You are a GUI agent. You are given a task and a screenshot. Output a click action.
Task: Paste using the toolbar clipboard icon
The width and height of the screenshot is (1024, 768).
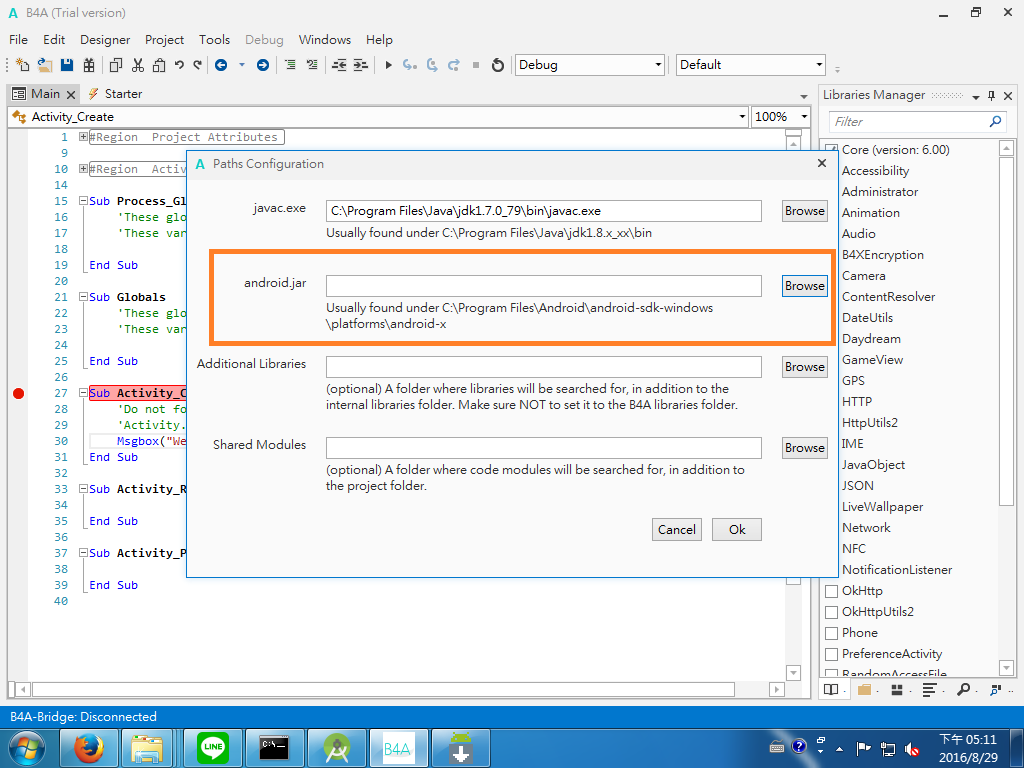[x=159, y=65]
